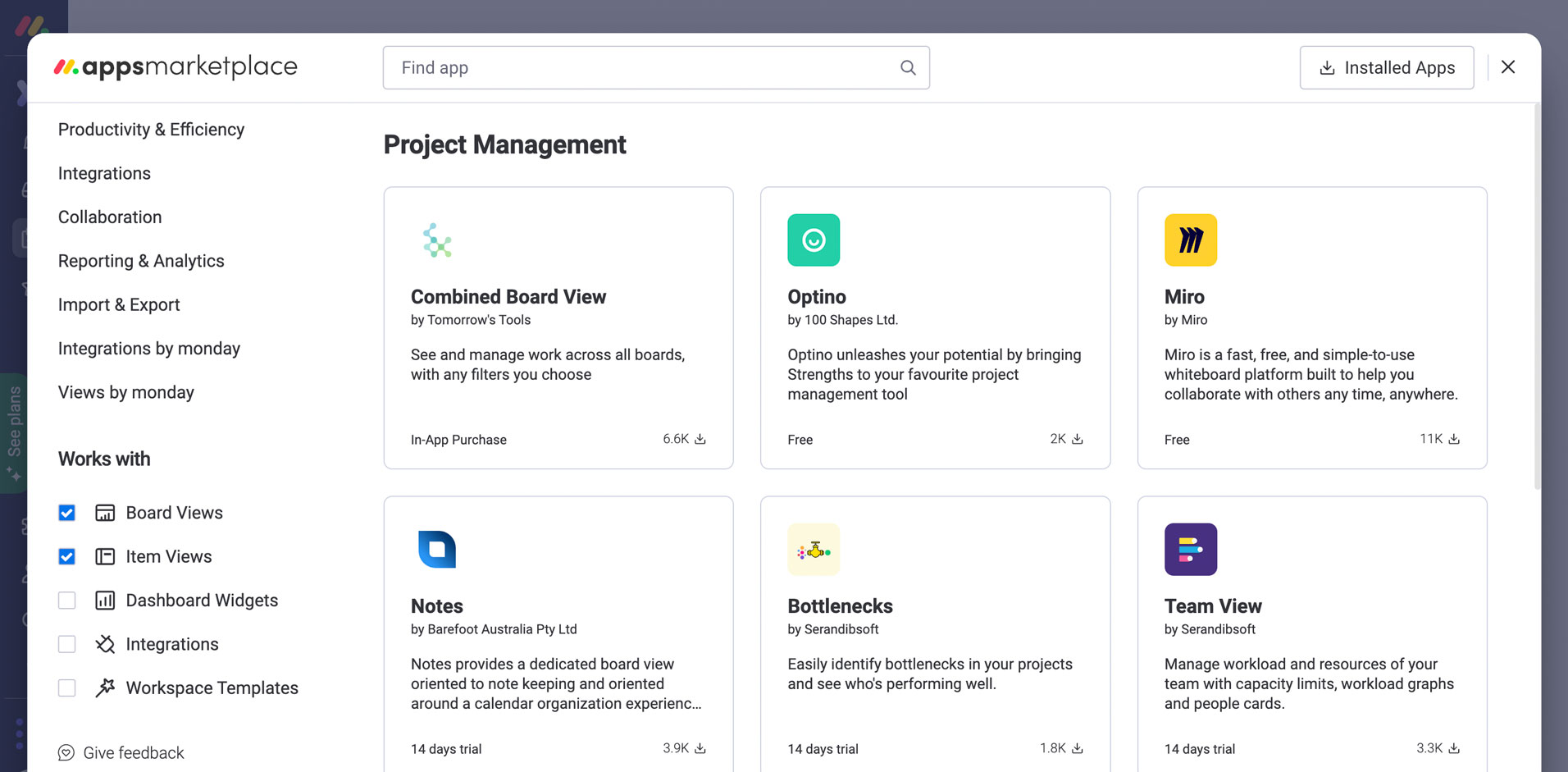The height and width of the screenshot is (772, 1568).
Task: Open the Installed Apps button
Action: coord(1387,68)
